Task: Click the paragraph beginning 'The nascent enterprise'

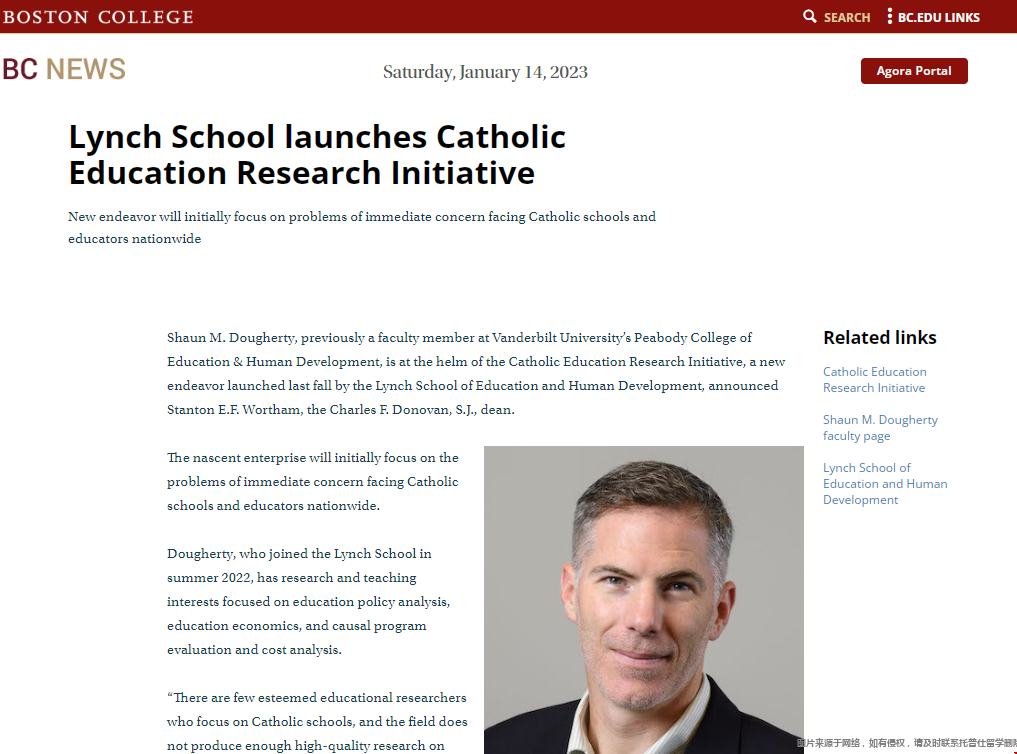Action: click(x=313, y=482)
